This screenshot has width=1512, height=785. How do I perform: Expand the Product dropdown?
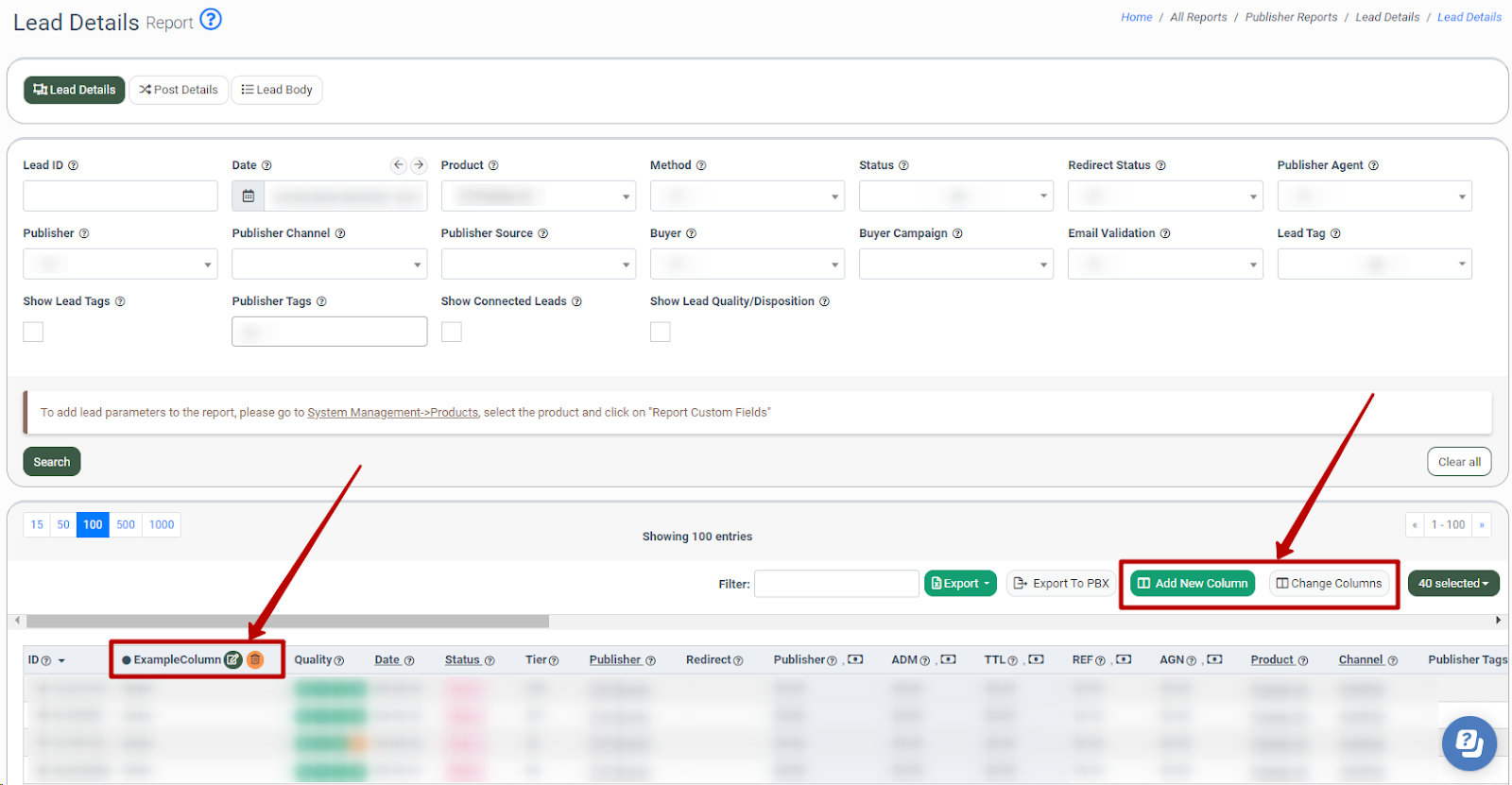pyautogui.click(x=538, y=196)
